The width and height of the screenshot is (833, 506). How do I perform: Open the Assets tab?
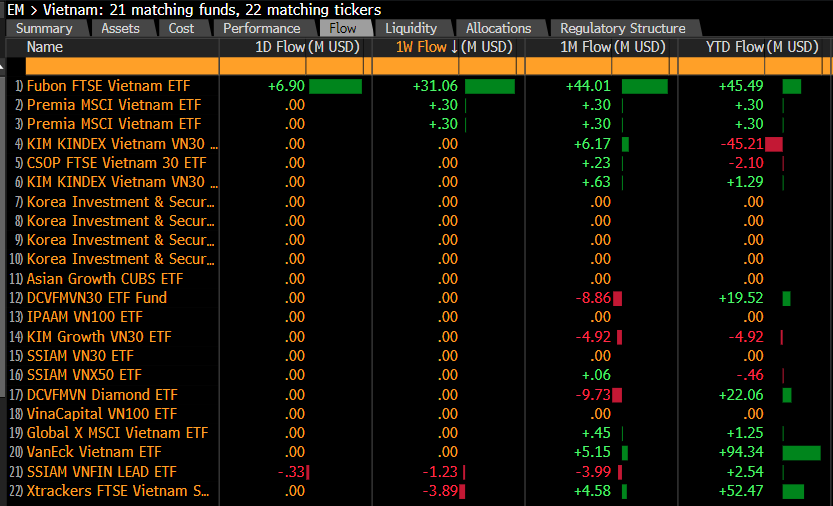coord(121,29)
